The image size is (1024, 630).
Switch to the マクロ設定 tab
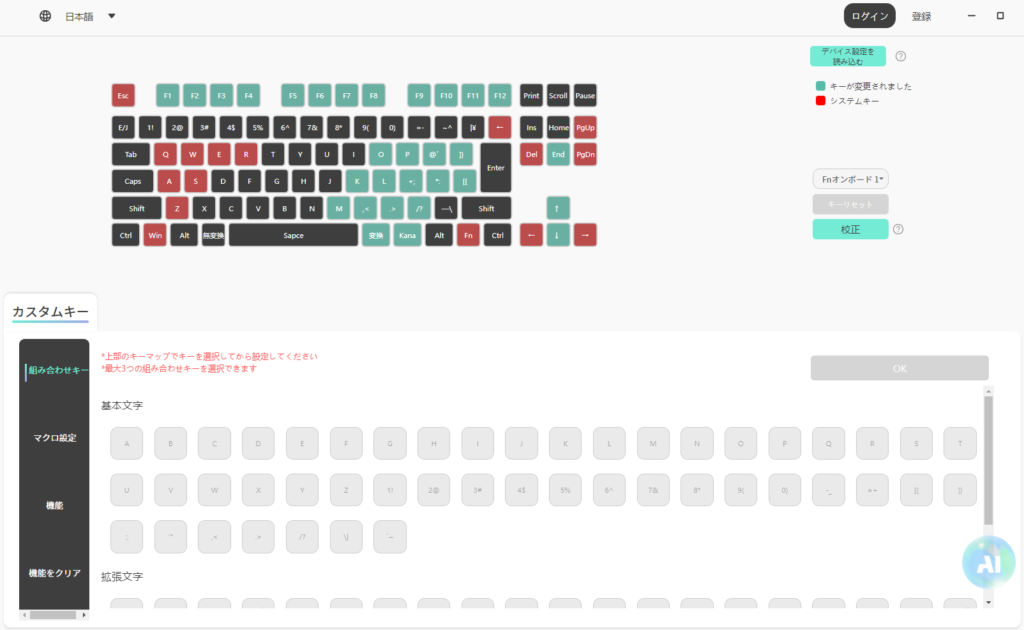coord(54,438)
